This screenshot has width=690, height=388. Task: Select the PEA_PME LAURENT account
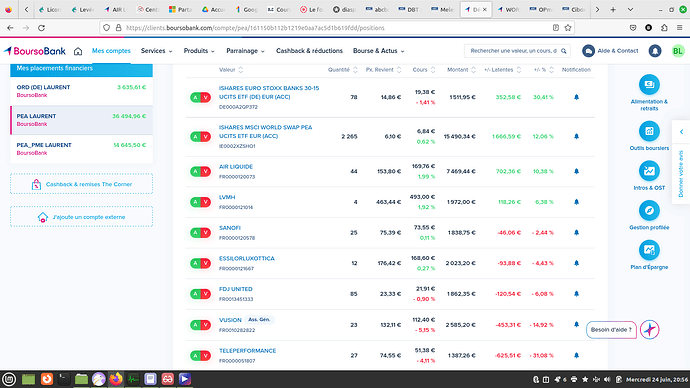click(81, 149)
